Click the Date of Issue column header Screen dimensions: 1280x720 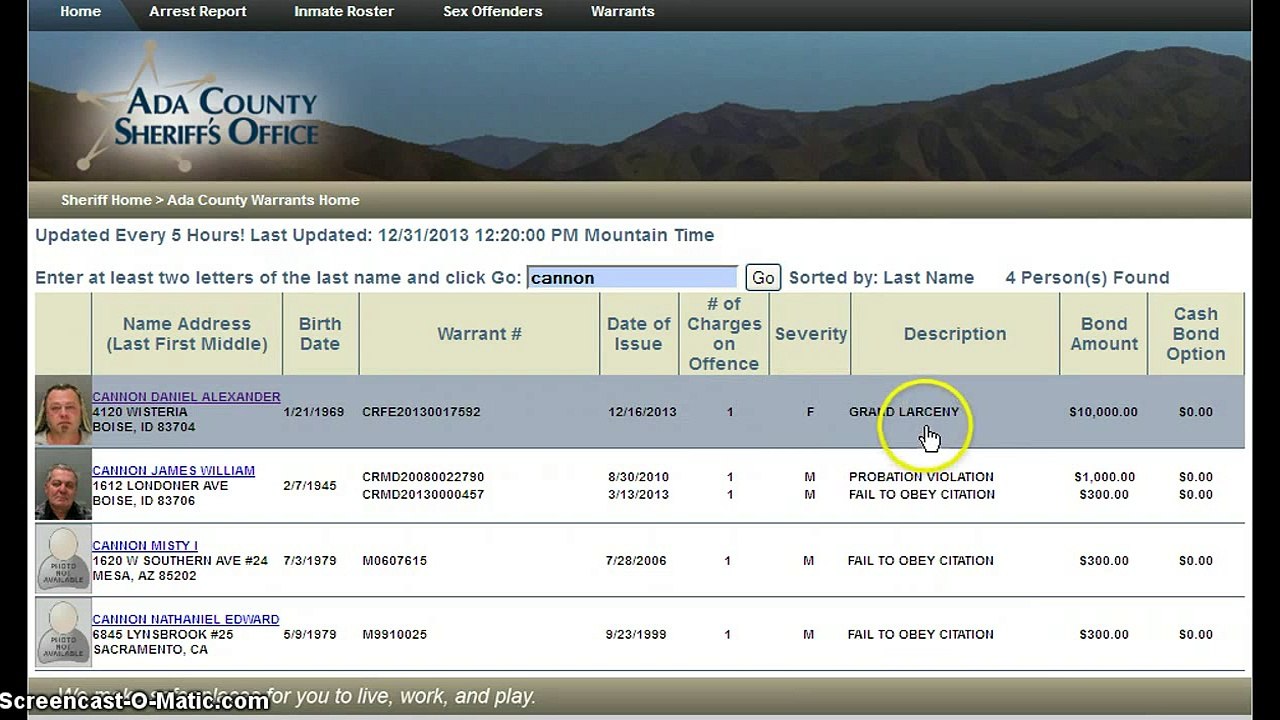pyautogui.click(x=639, y=334)
